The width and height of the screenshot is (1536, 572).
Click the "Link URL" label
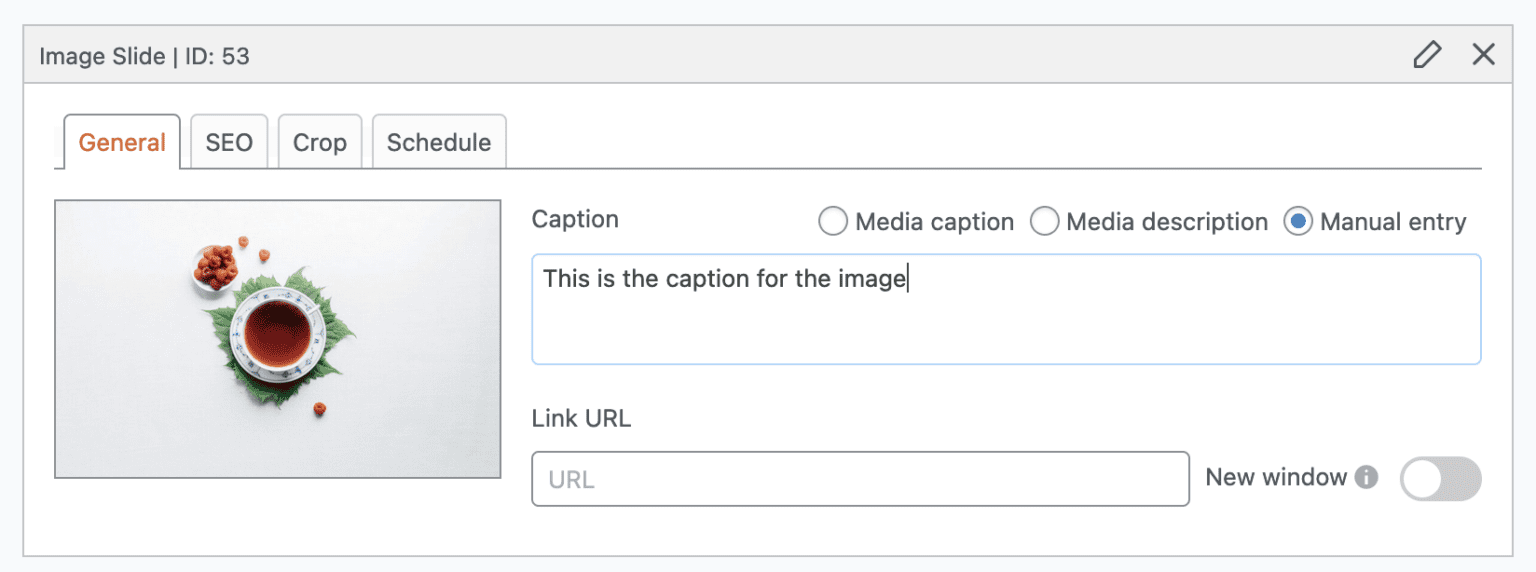click(x=581, y=418)
